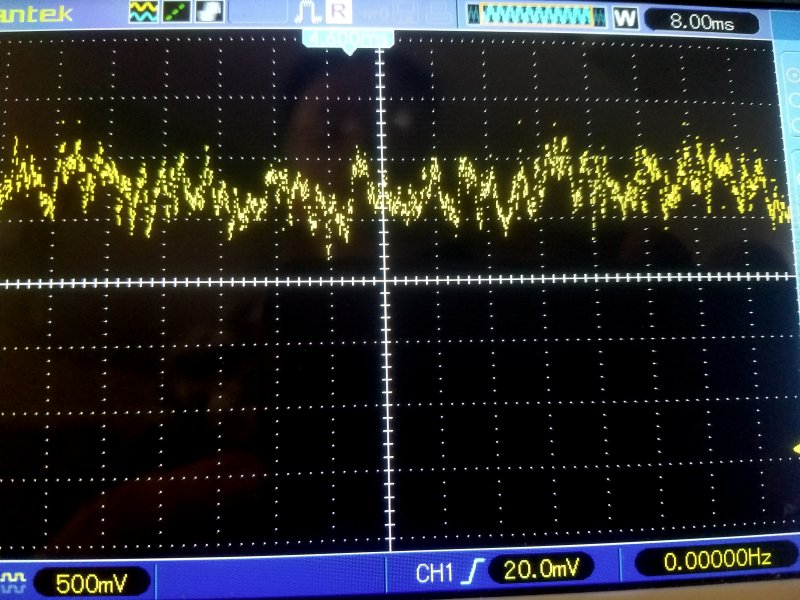Image resolution: width=800 pixels, height=600 pixels.
Task: Click the waveform memory overview bar
Action: 542,16
